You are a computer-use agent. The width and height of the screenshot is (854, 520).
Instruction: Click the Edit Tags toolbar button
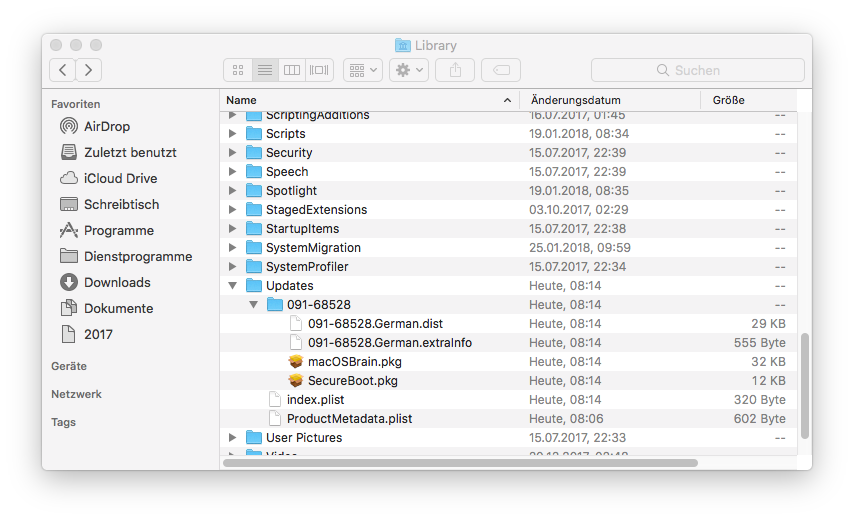tap(501, 70)
